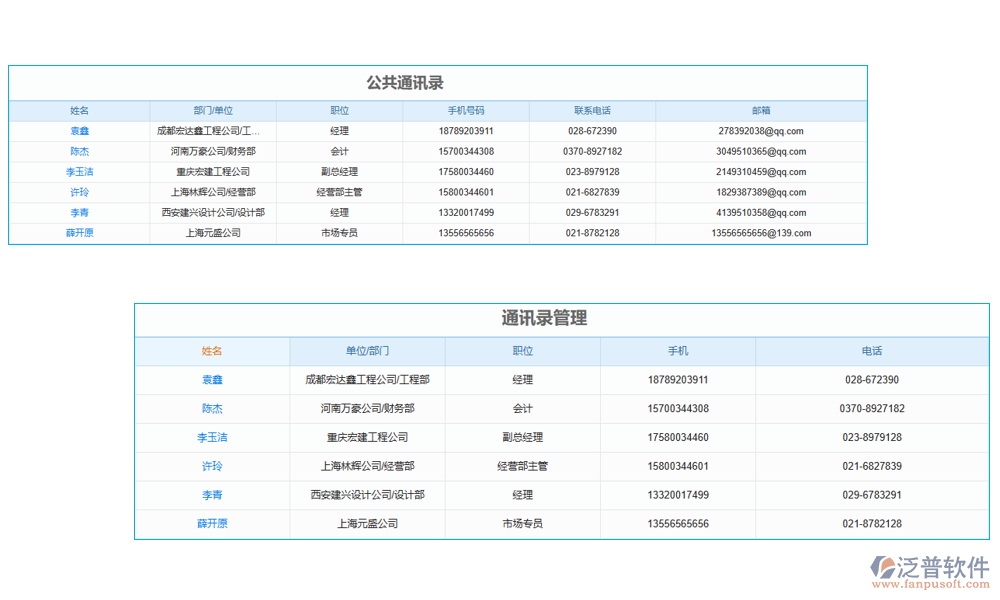This screenshot has height=600, width=1000.
Task: Click the 手机号码 column header
Action: 466,111
